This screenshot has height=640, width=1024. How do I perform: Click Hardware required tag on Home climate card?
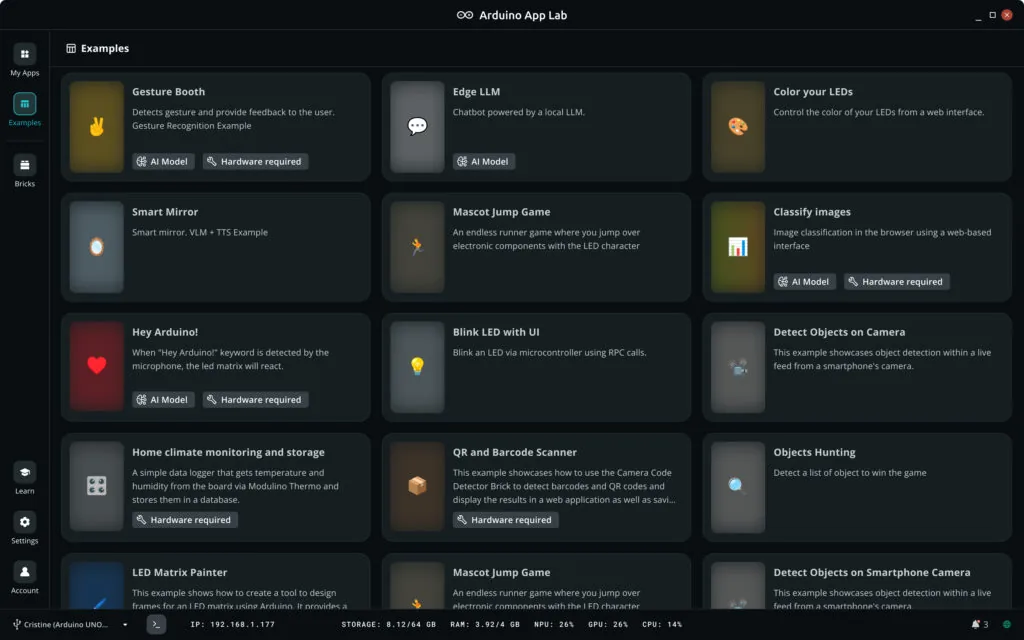185,520
